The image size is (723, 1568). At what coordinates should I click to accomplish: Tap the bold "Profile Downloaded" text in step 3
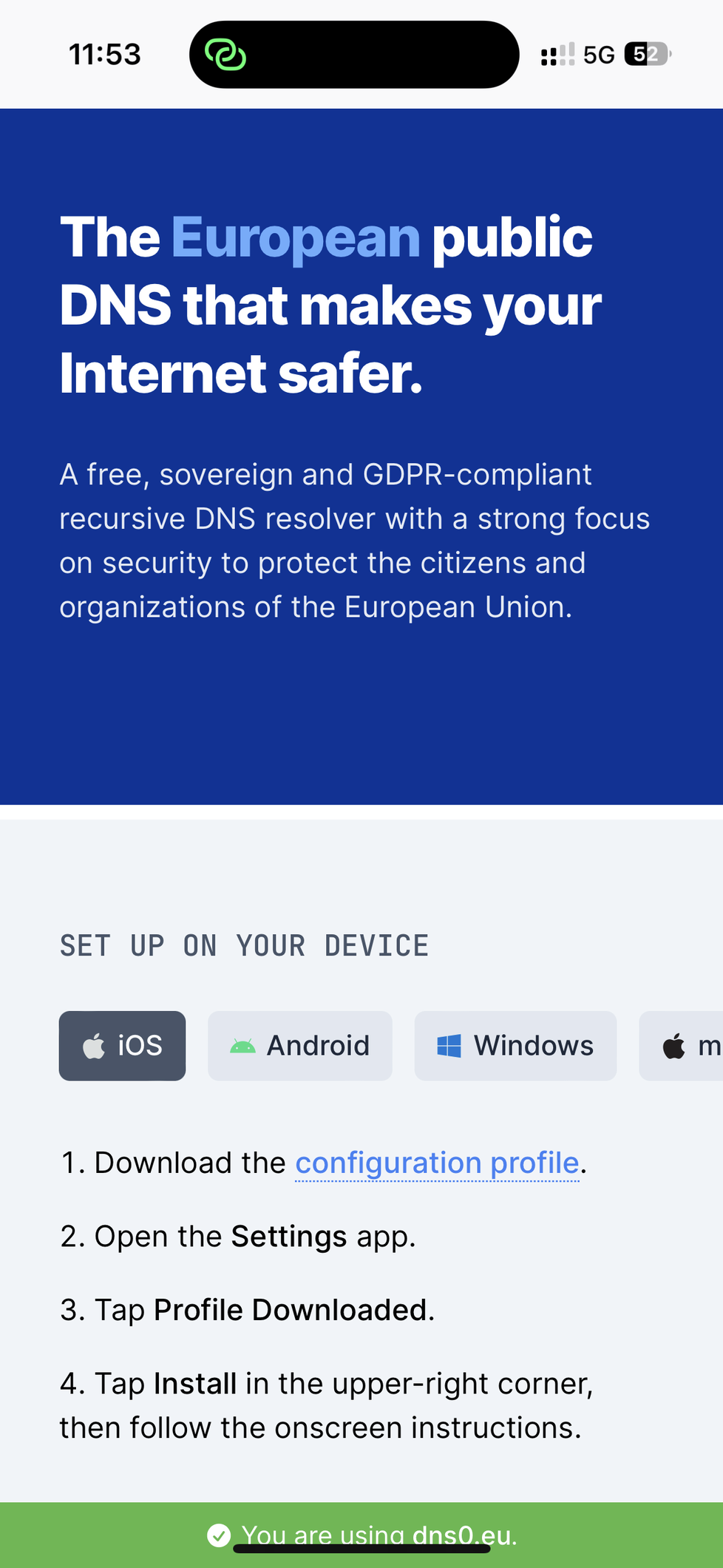(291, 1310)
